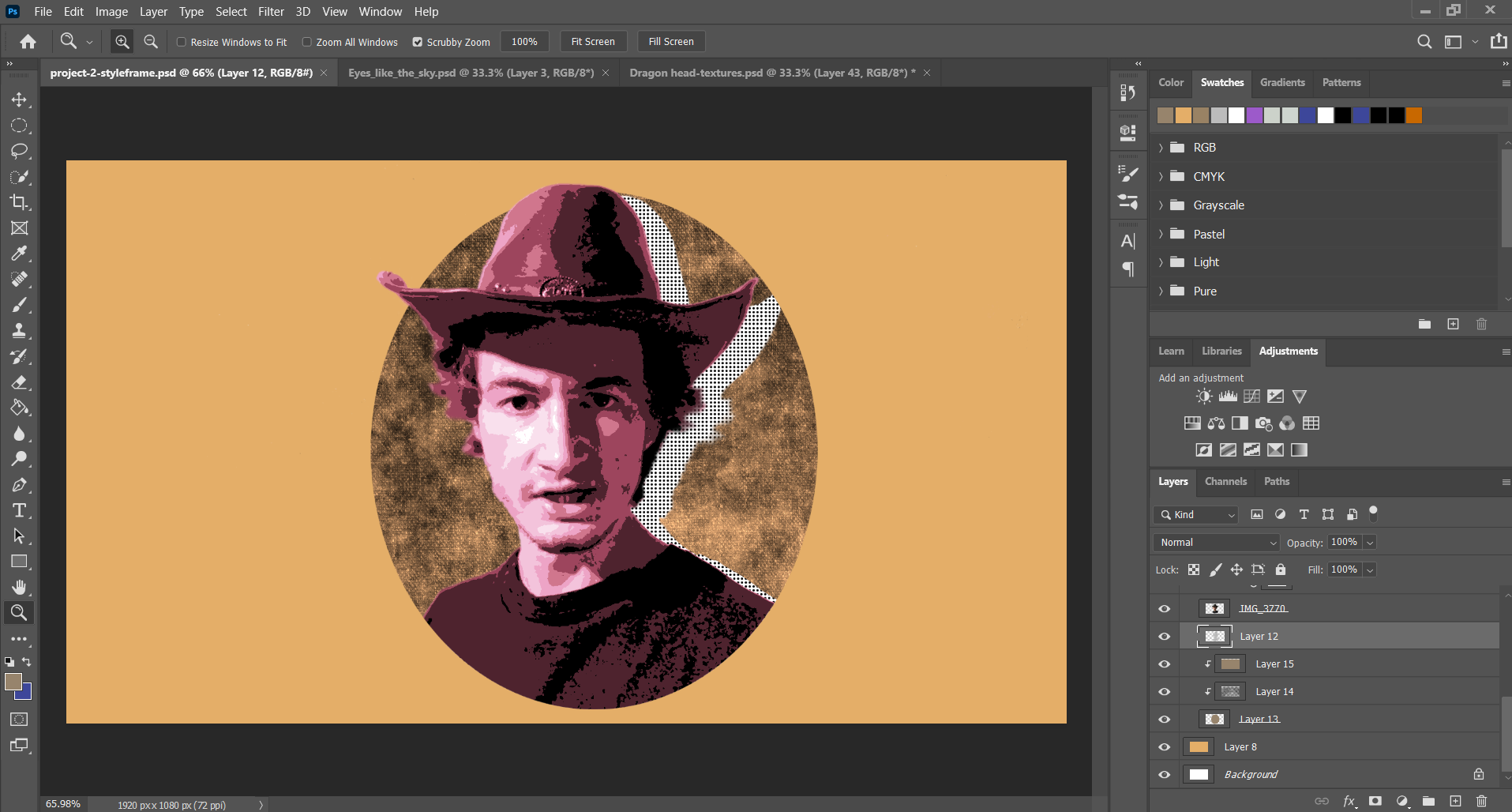Switch to the Libraries tab
The height and width of the screenshot is (812, 1512).
1221,351
